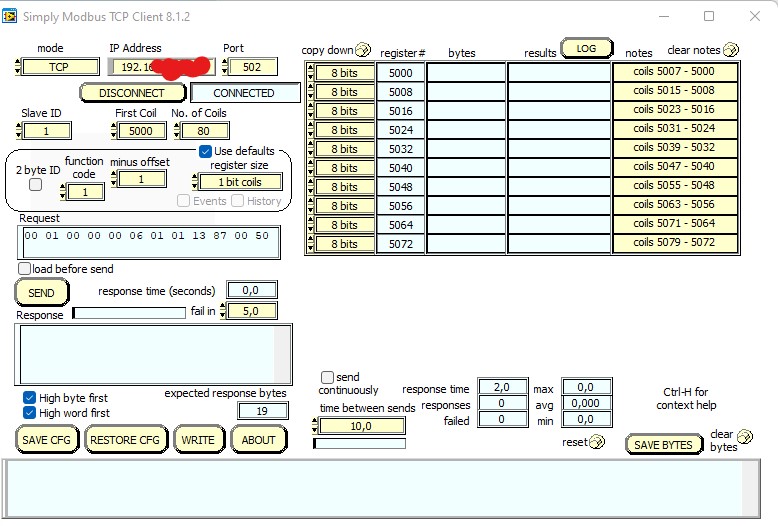Uncheck the Use defaults checkbox
Image resolution: width=778 pixels, height=526 pixels.
(205, 151)
